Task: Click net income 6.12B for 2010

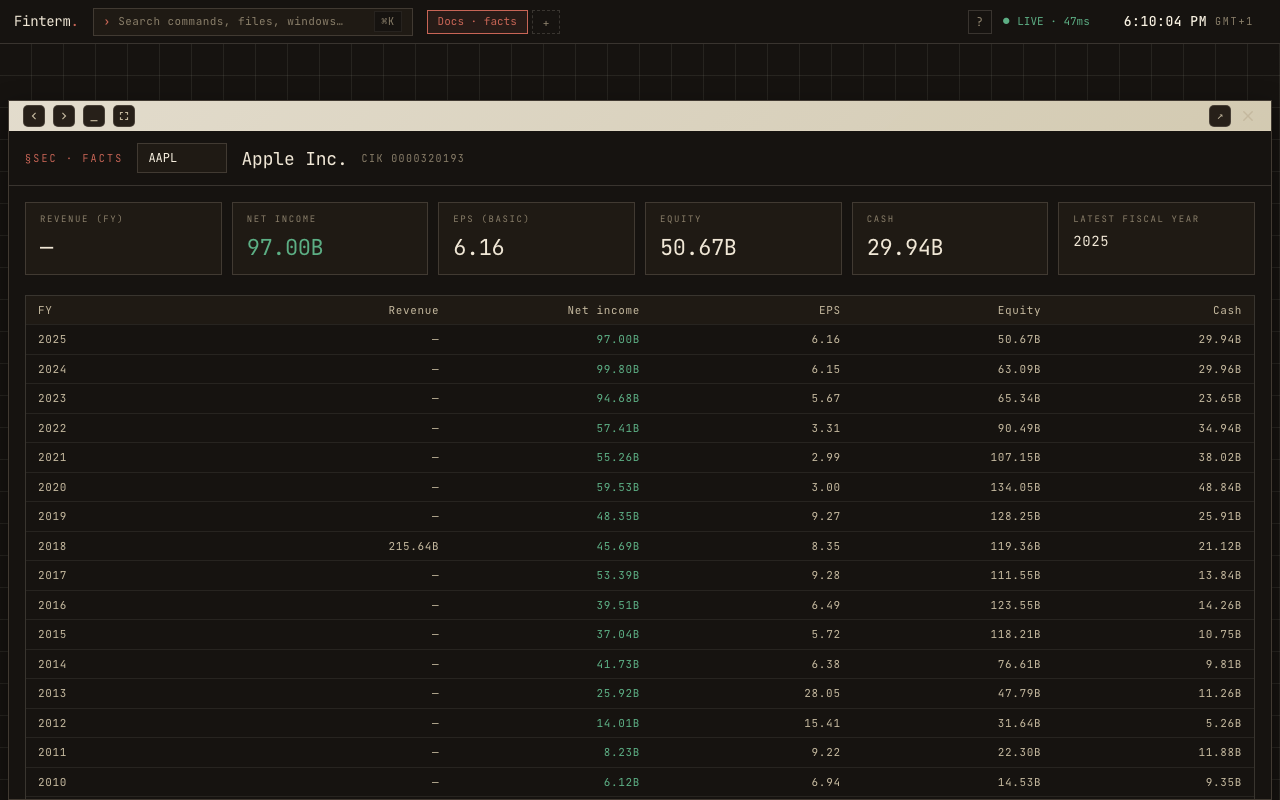Action: [622, 783]
